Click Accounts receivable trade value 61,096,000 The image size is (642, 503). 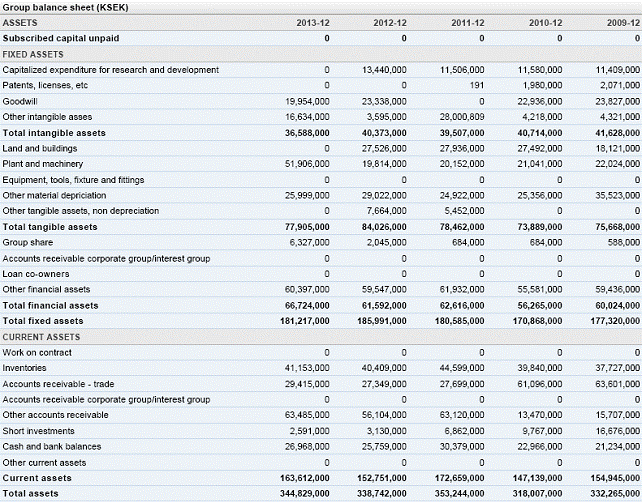(x=539, y=384)
